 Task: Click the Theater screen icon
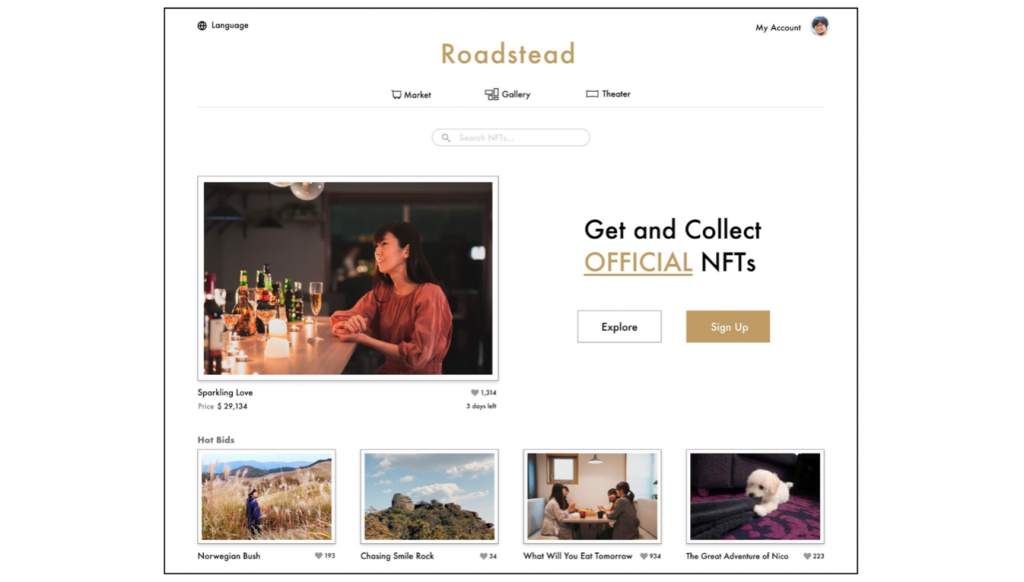click(x=592, y=94)
